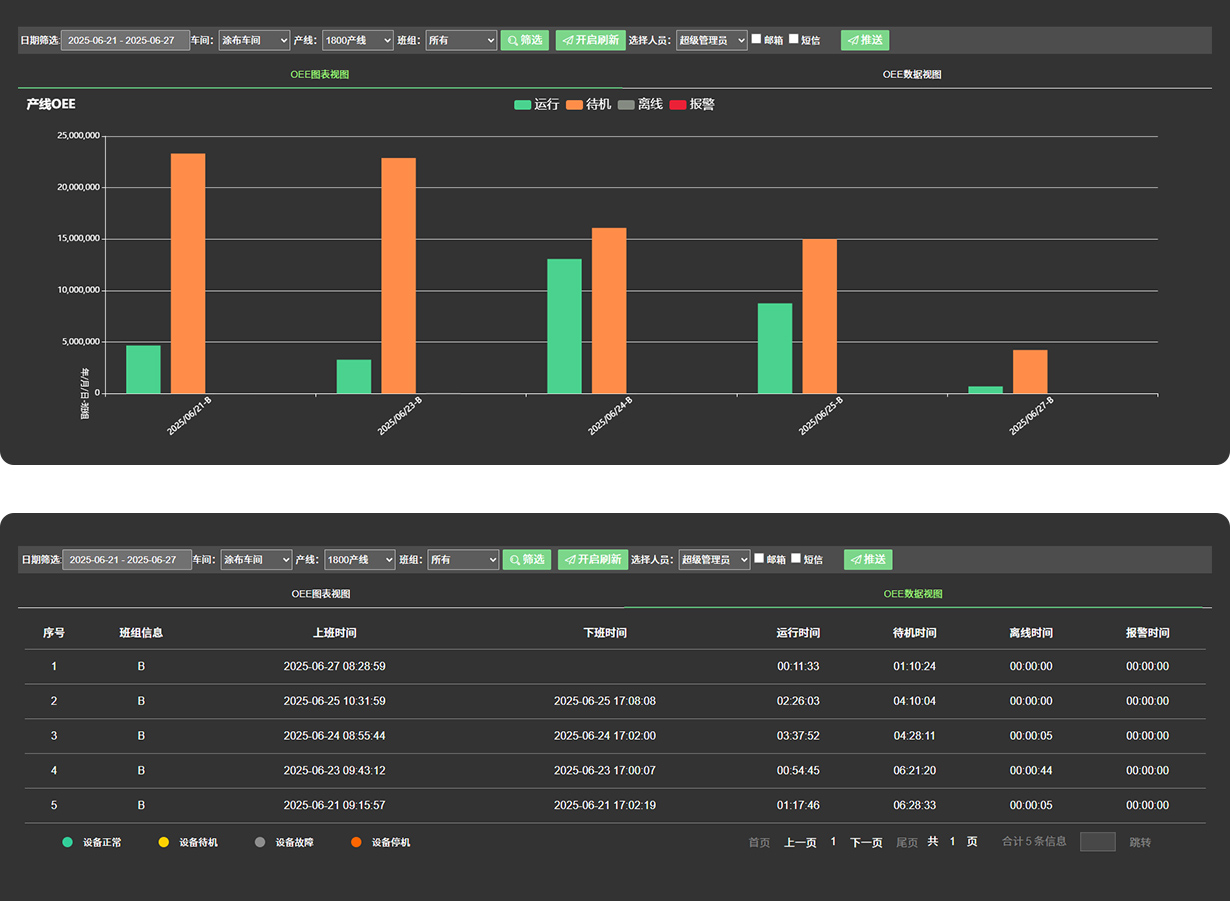Go to 下一页 in the table pagination

tap(866, 843)
